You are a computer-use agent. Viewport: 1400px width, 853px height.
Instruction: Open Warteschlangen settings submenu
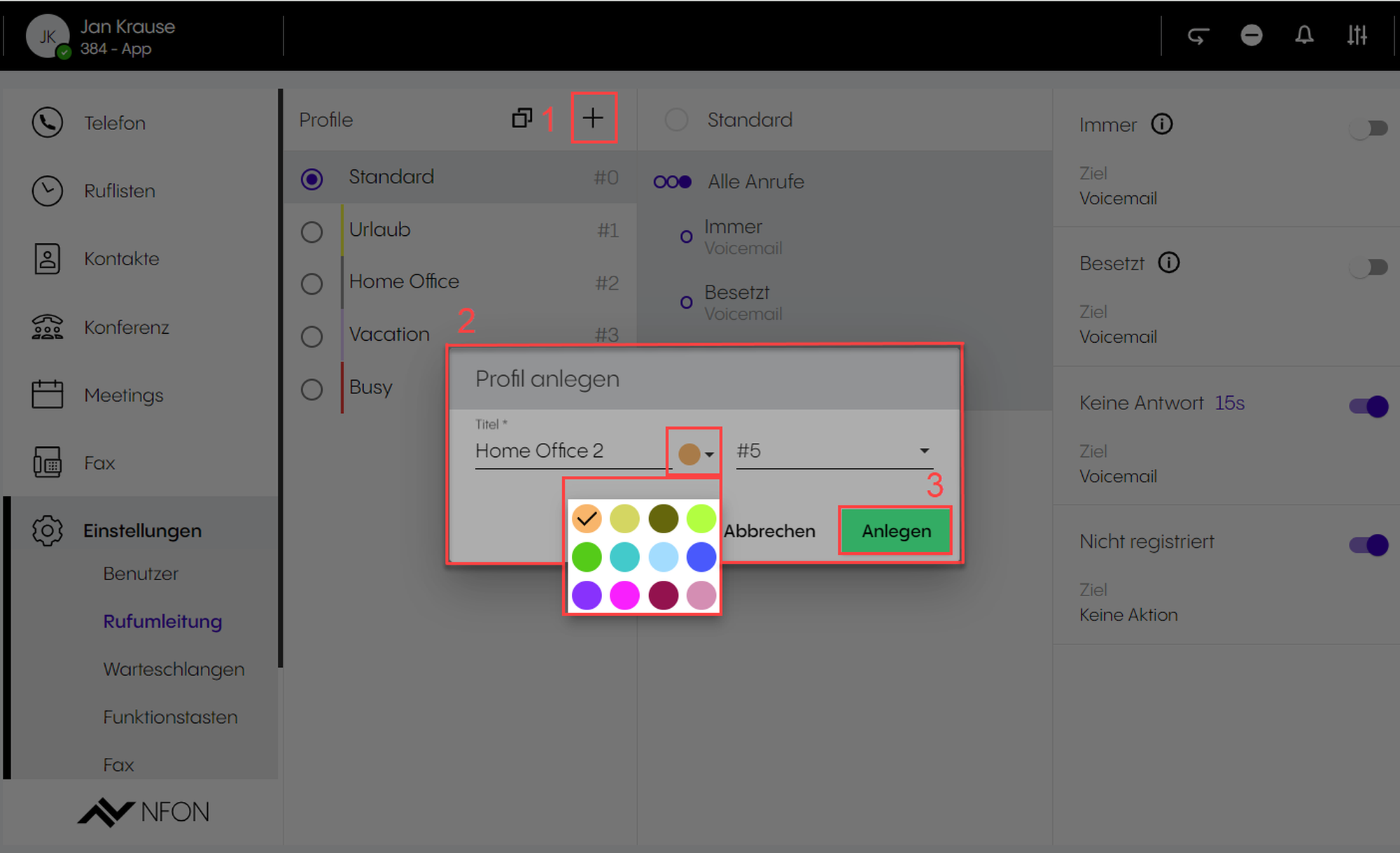click(174, 669)
